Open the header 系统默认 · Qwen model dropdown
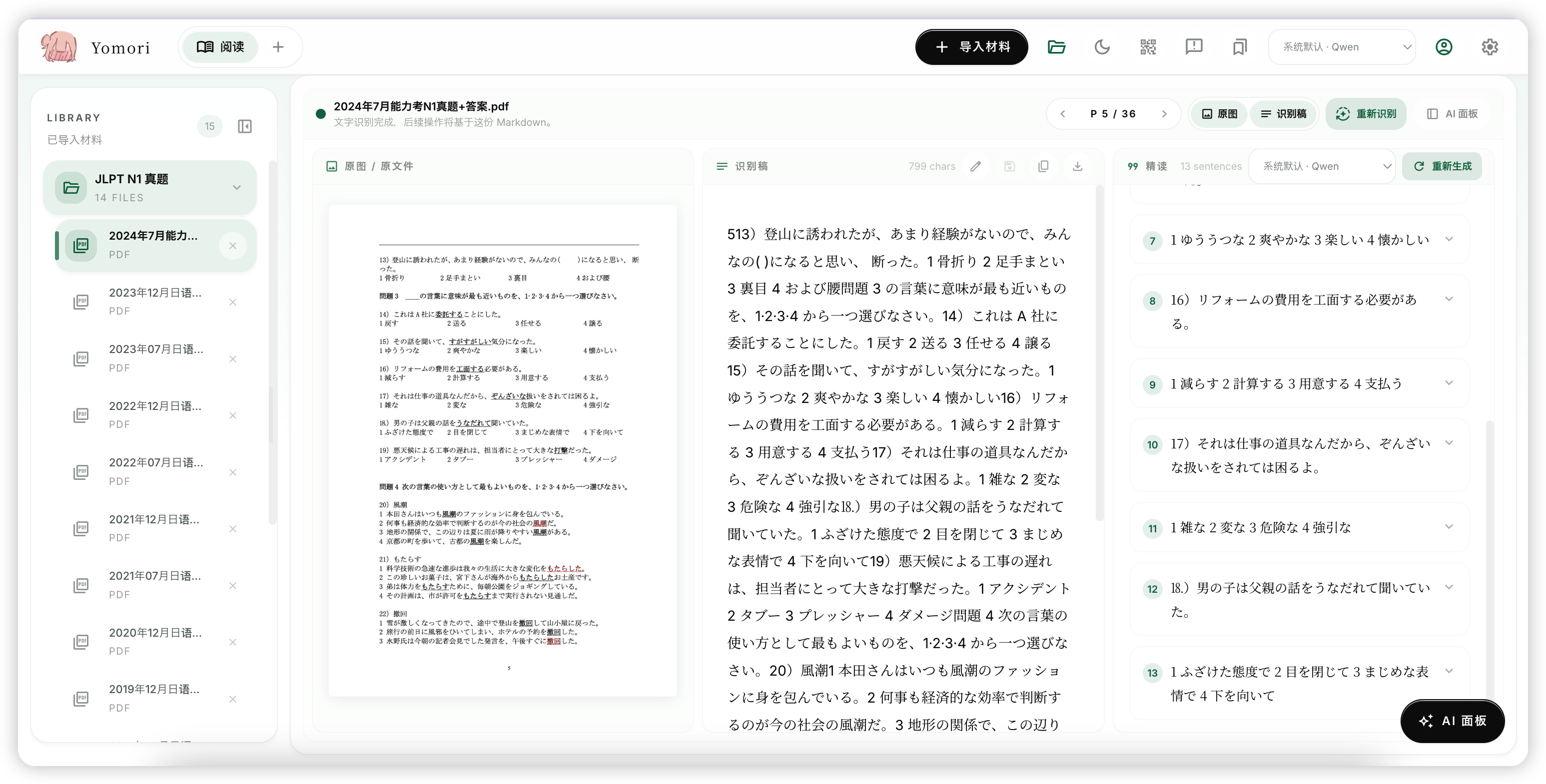The image size is (1546, 784). coord(1342,47)
